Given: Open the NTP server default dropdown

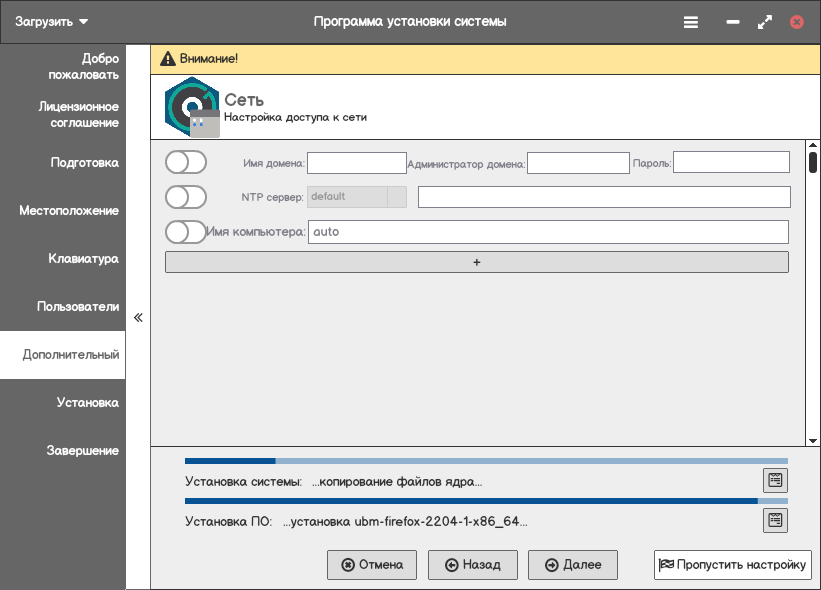Looking at the screenshot, I should (357, 197).
